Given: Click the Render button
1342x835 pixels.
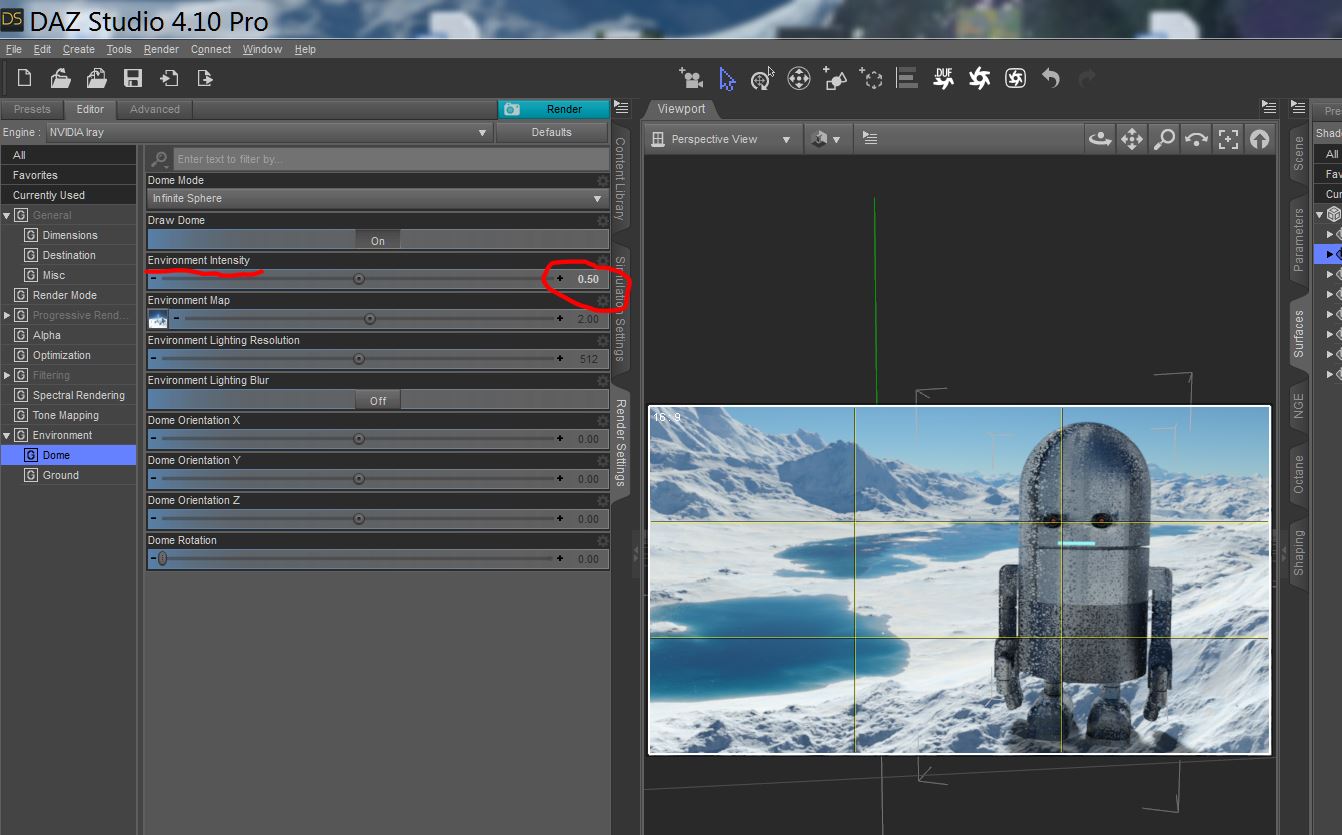Looking at the screenshot, I should [x=554, y=109].
